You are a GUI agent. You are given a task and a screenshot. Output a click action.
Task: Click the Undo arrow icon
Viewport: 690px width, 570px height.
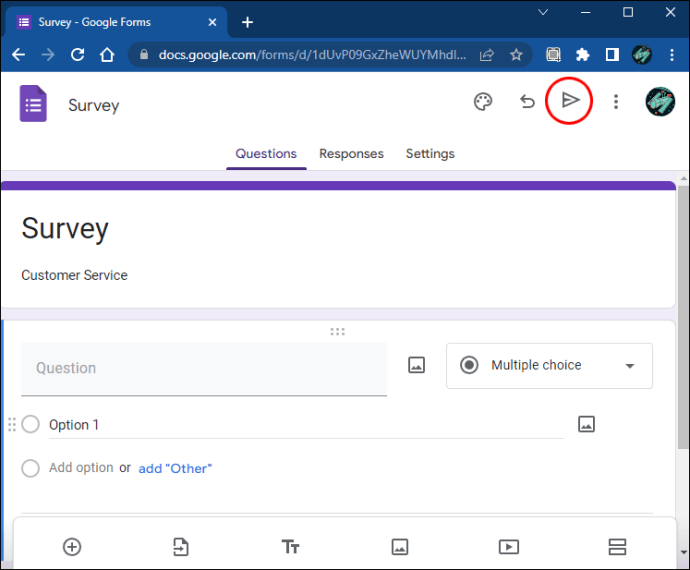tap(527, 101)
